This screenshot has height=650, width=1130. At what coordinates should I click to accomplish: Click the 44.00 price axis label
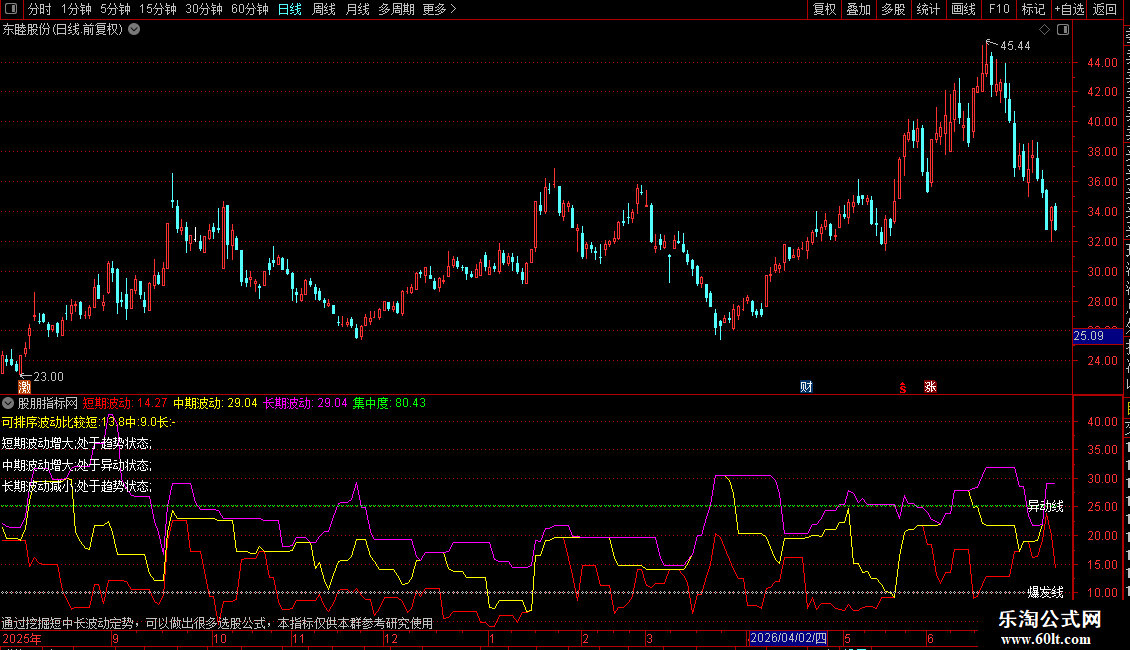tap(1103, 63)
